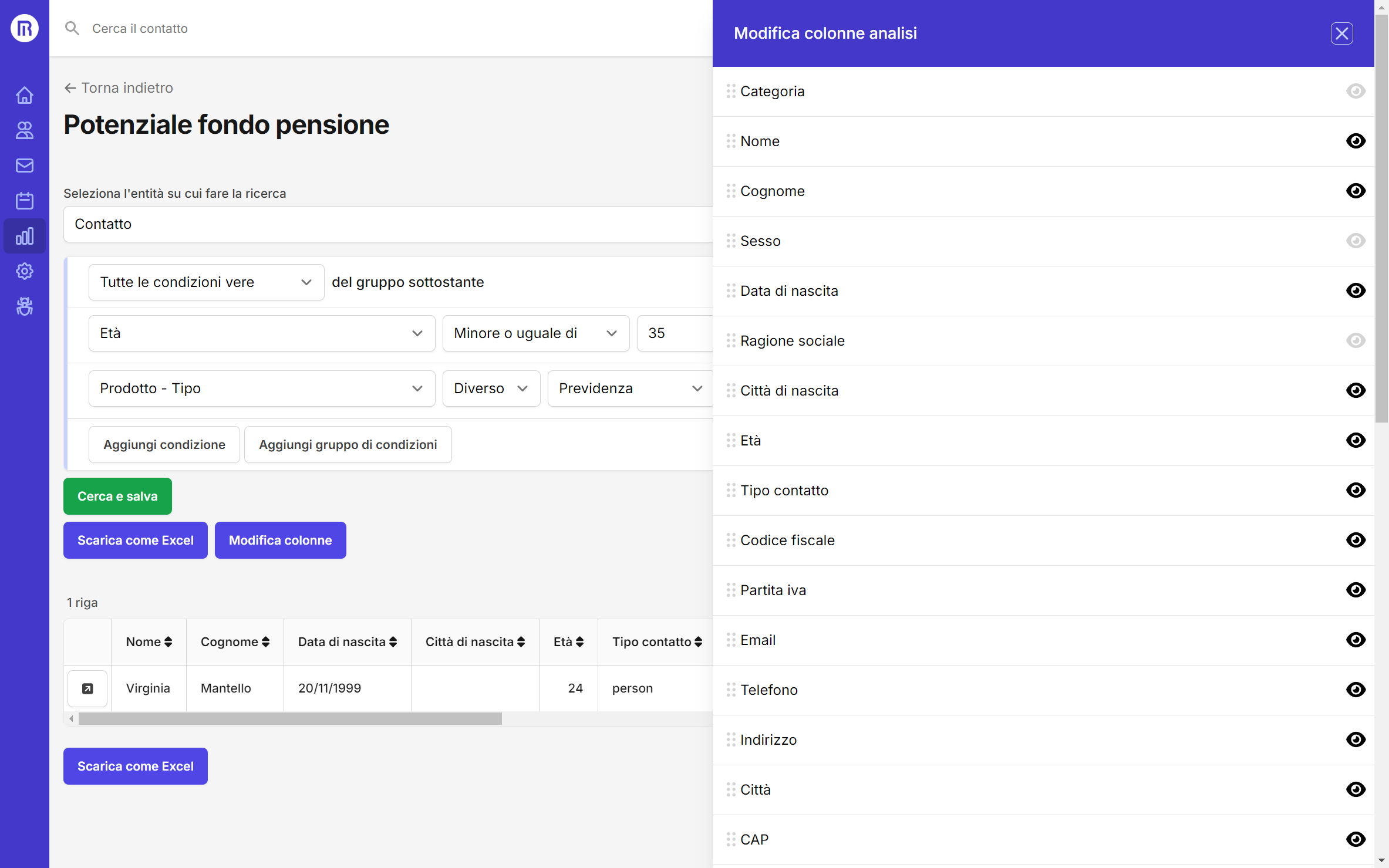Open the calendar icon in sidebar
Screen dimensions: 1389x868
coord(24,201)
